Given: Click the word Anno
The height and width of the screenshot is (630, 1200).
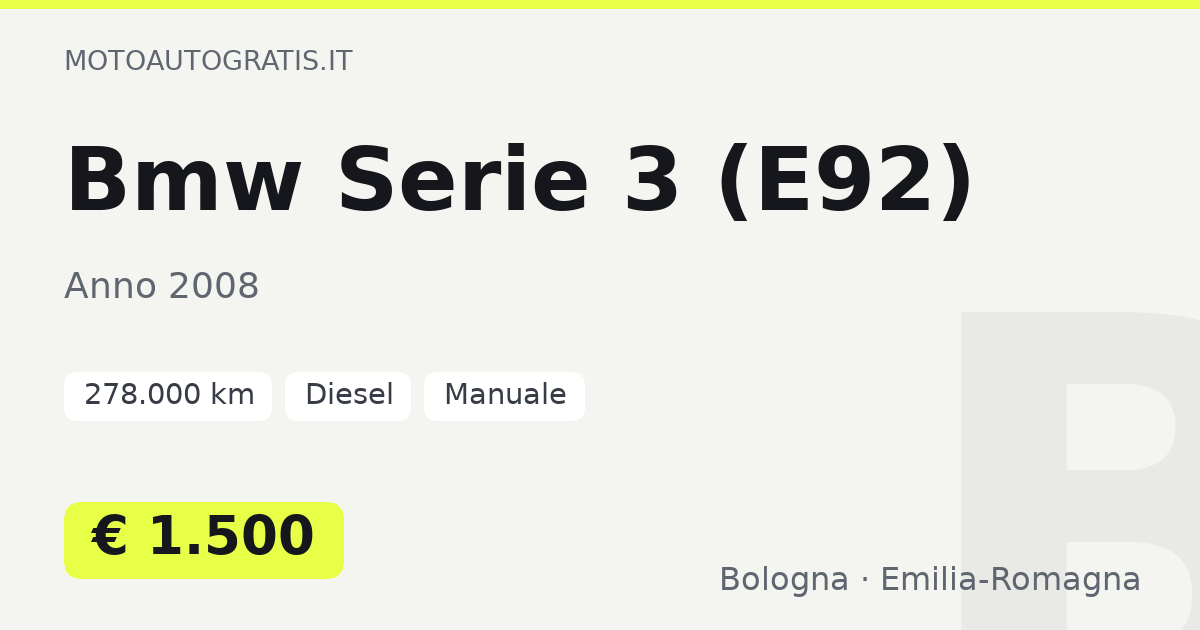Looking at the screenshot, I should tap(111, 287).
